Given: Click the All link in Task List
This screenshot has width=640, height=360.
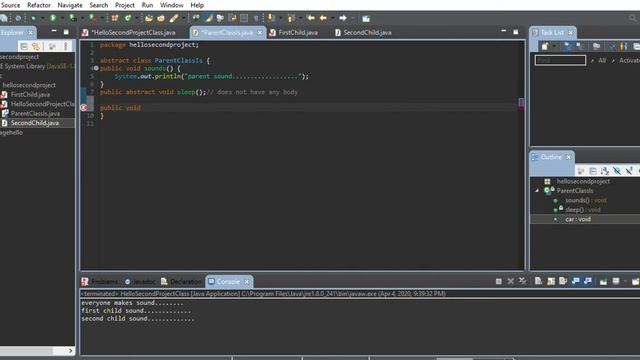Looking at the screenshot, I should click(x=602, y=60).
